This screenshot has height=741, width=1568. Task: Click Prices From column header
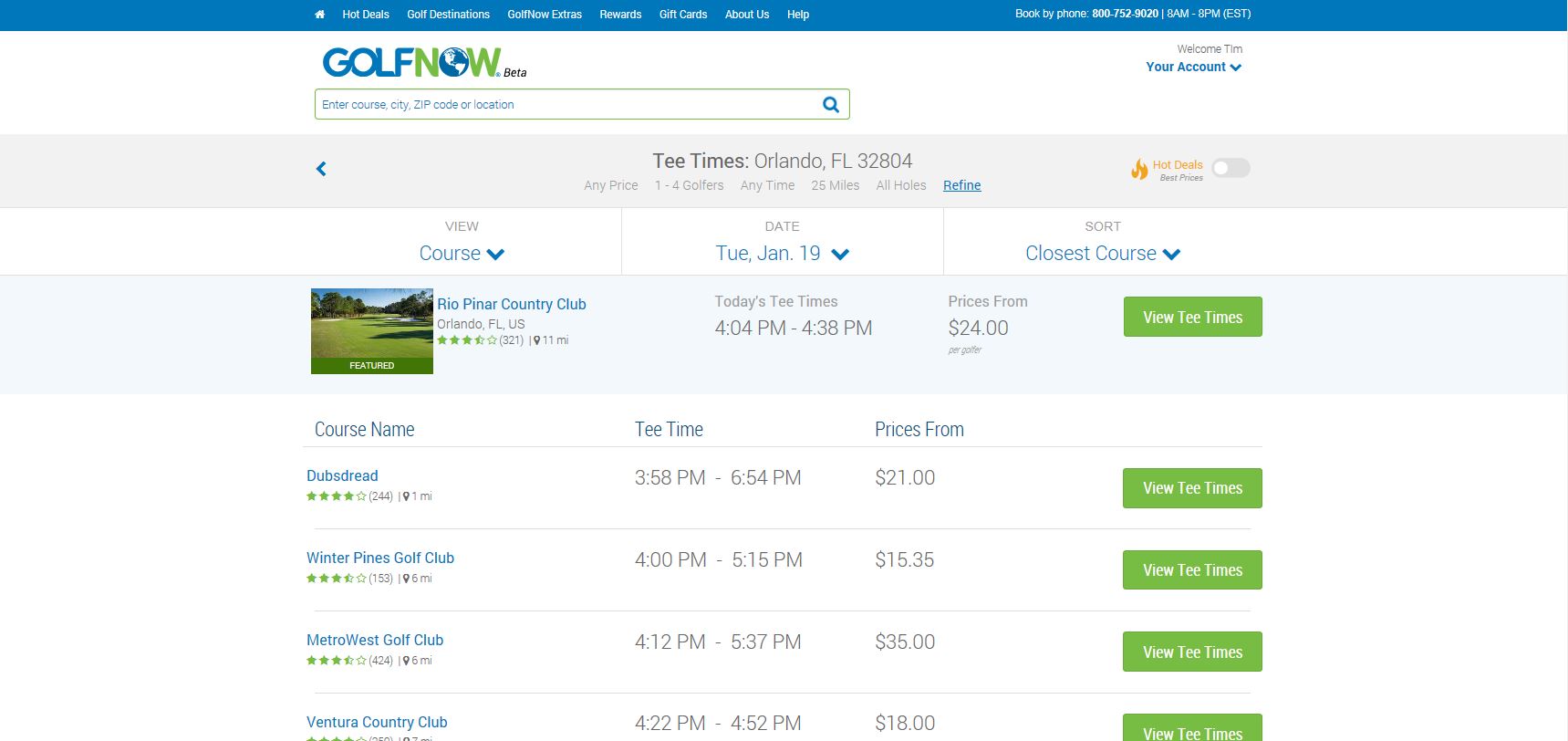tap(919, 429)
